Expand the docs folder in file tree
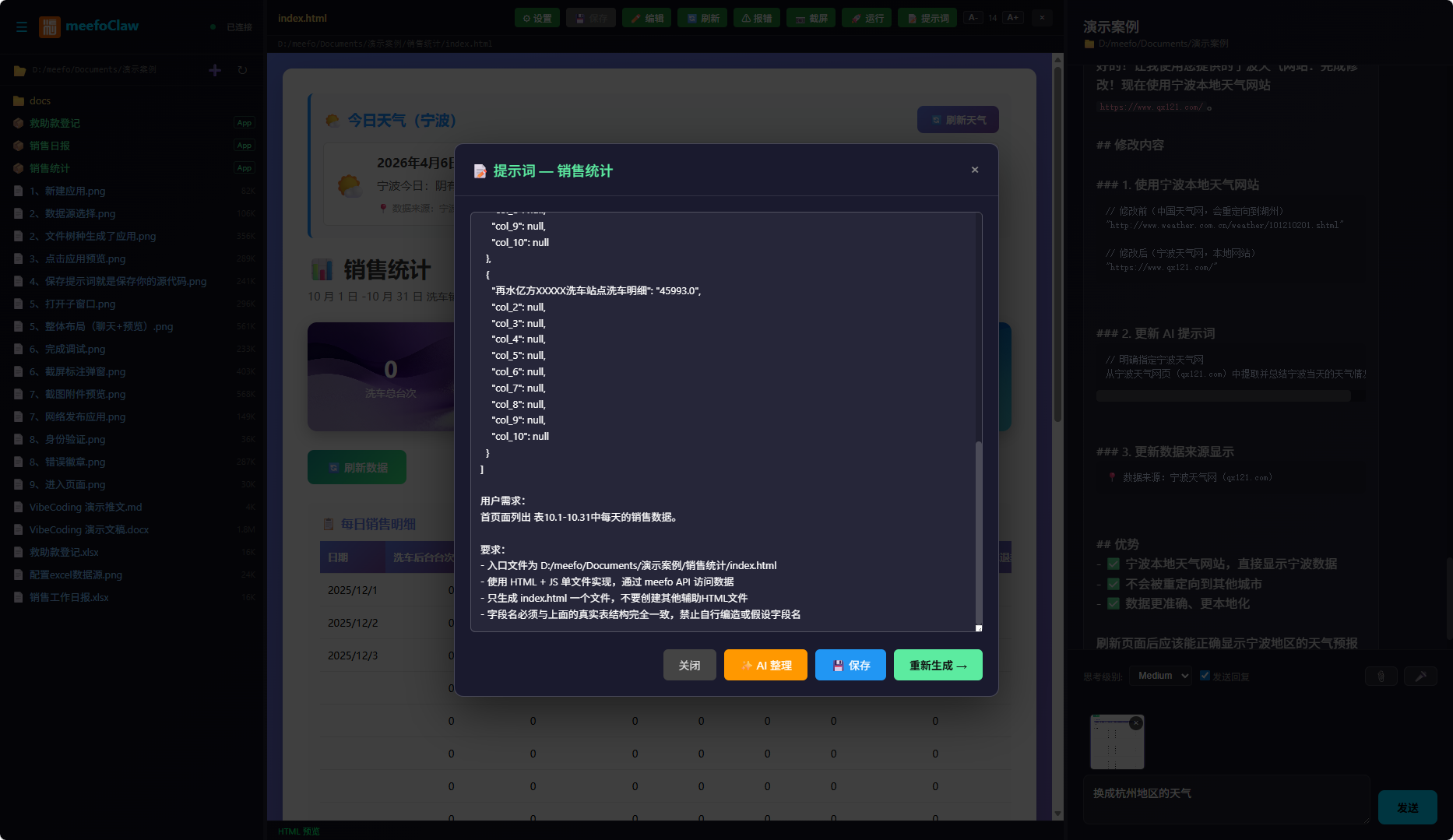The image size is (1453, 840). tap(40, 100)
